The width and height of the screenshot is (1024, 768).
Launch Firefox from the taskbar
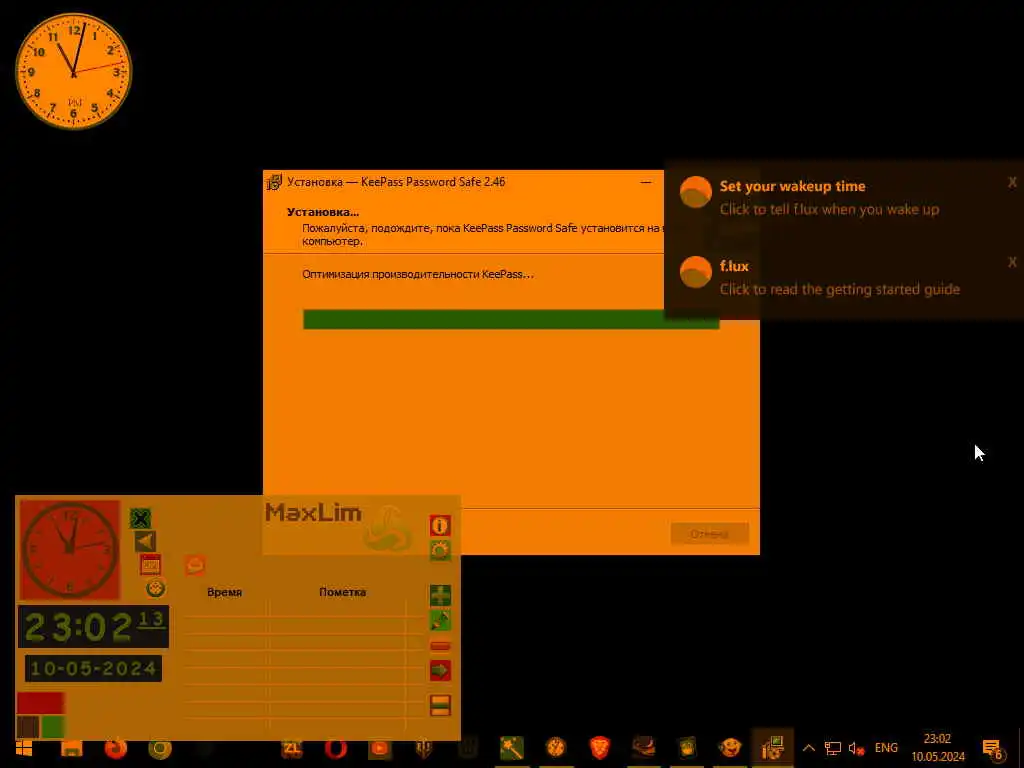coord(116,748)
